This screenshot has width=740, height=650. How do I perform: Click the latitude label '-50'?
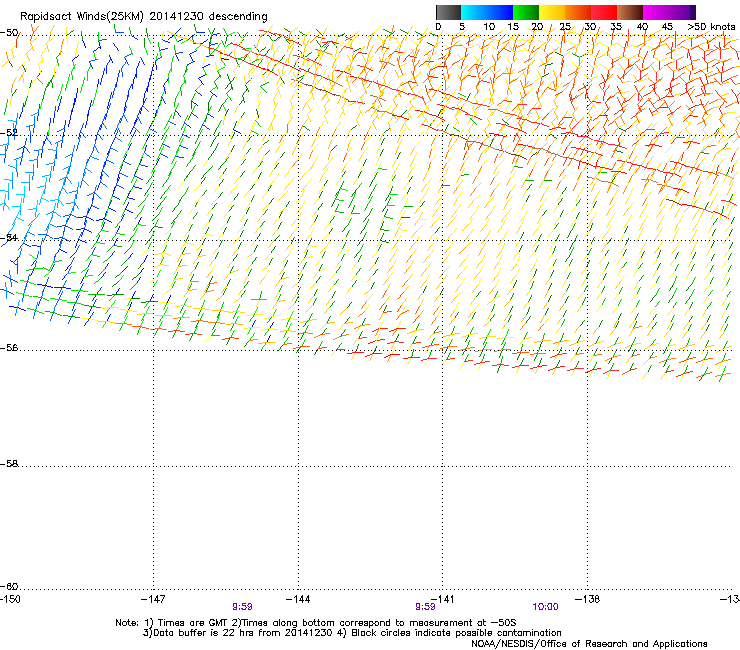(9, 33)
